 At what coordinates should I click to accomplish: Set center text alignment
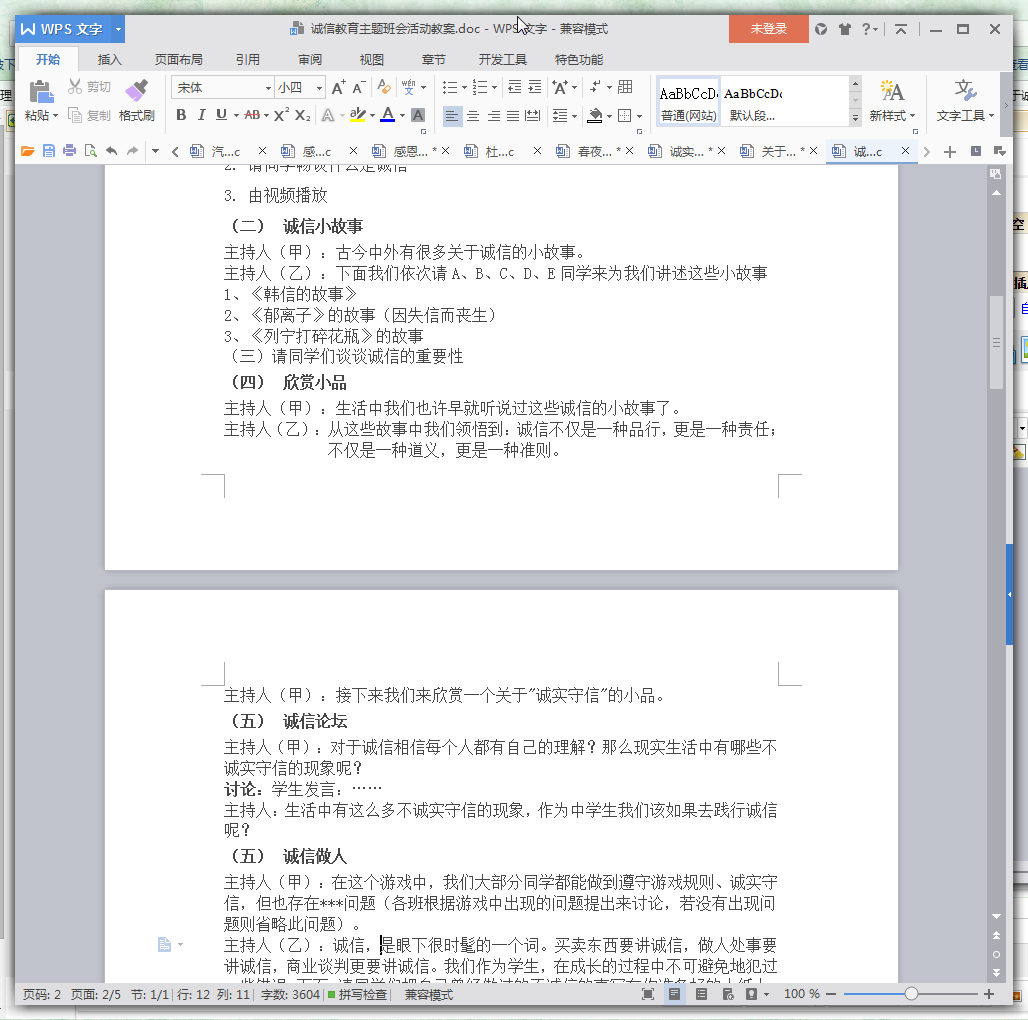pyautogui.click(x=473, y=116)
